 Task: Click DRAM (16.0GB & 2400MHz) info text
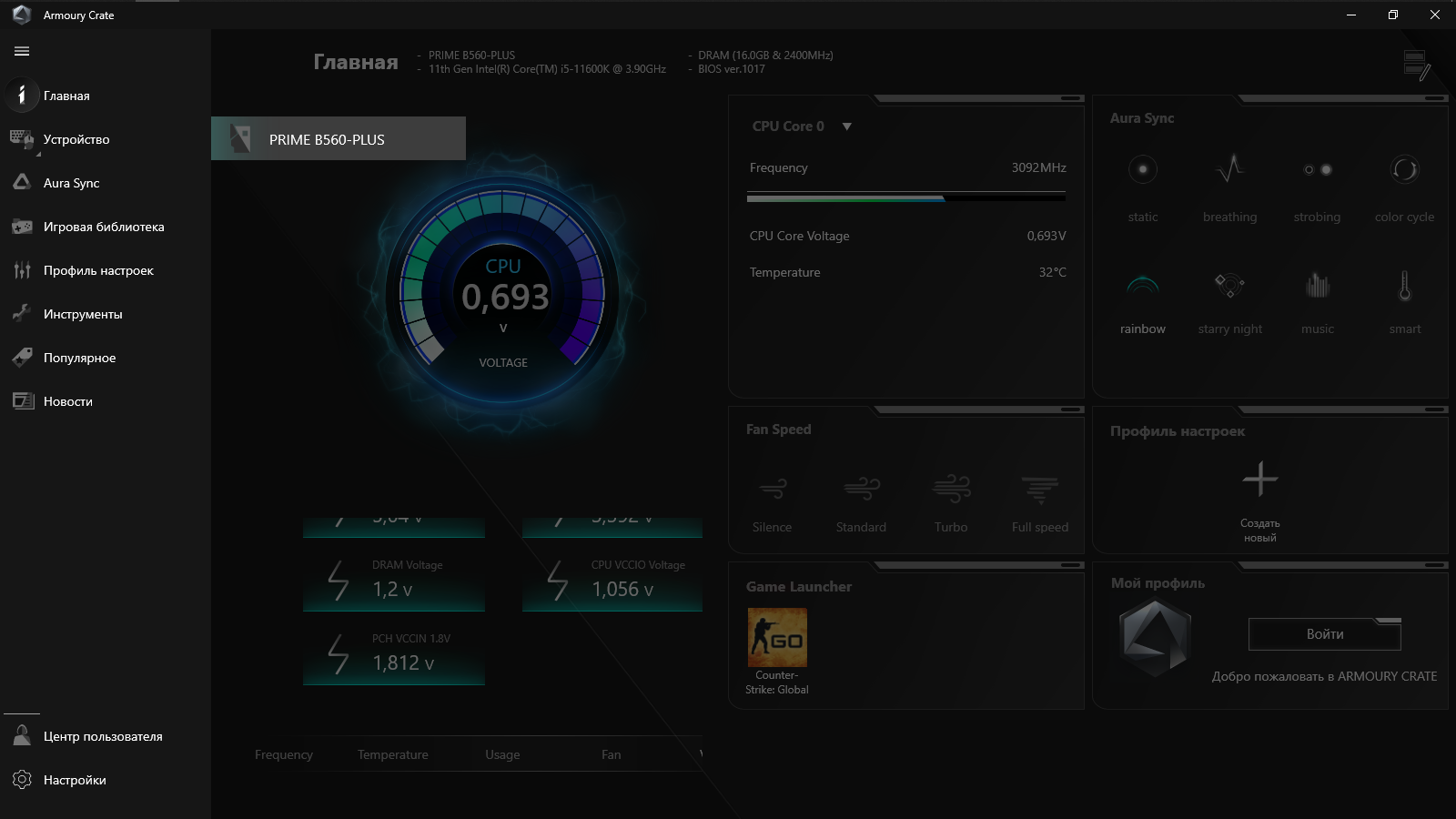(x=765, y=56)
